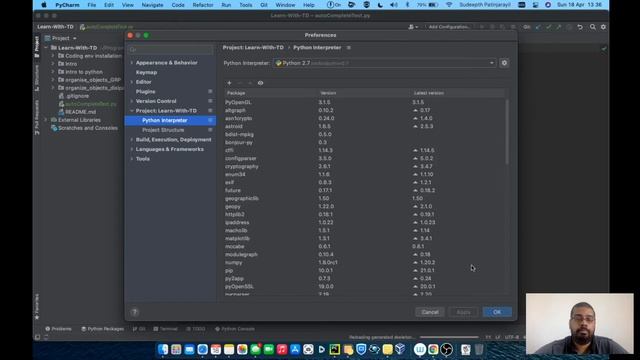Expand Build, Execution, Deployment
The height and width of the screenshot is (360, 640).
tap(173, 140)
